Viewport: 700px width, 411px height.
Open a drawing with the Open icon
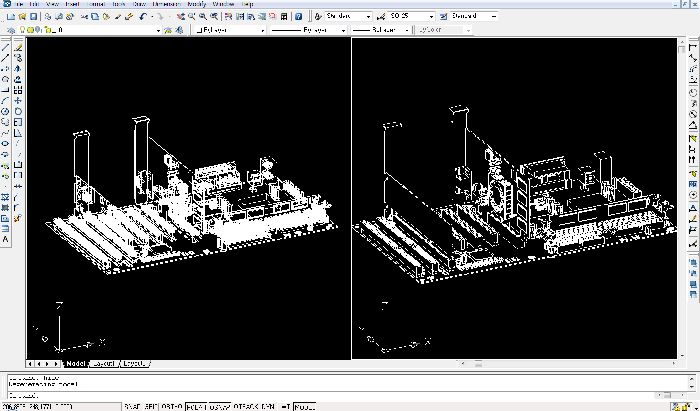coord(22,17)
